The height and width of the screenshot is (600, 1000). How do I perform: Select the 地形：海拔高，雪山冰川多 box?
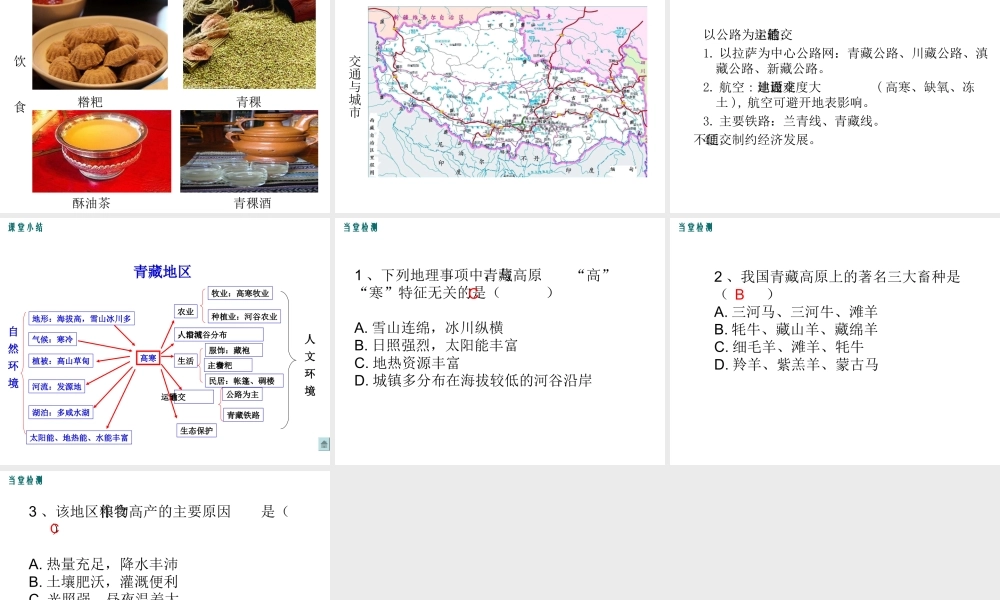(x=82, y=318)
